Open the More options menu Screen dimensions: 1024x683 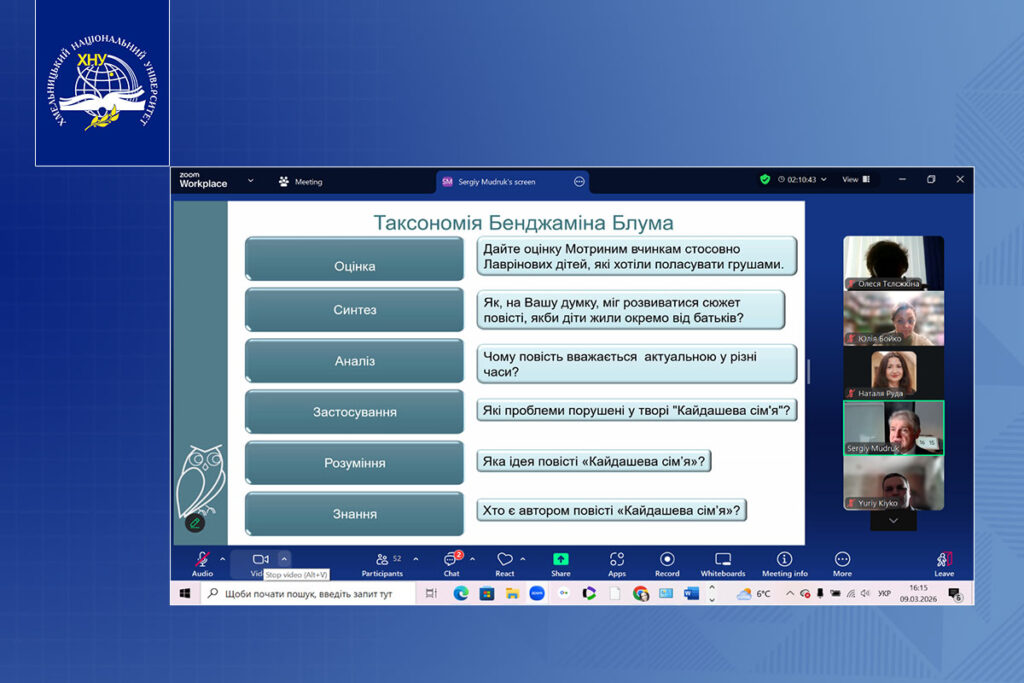tap(842, 561)
